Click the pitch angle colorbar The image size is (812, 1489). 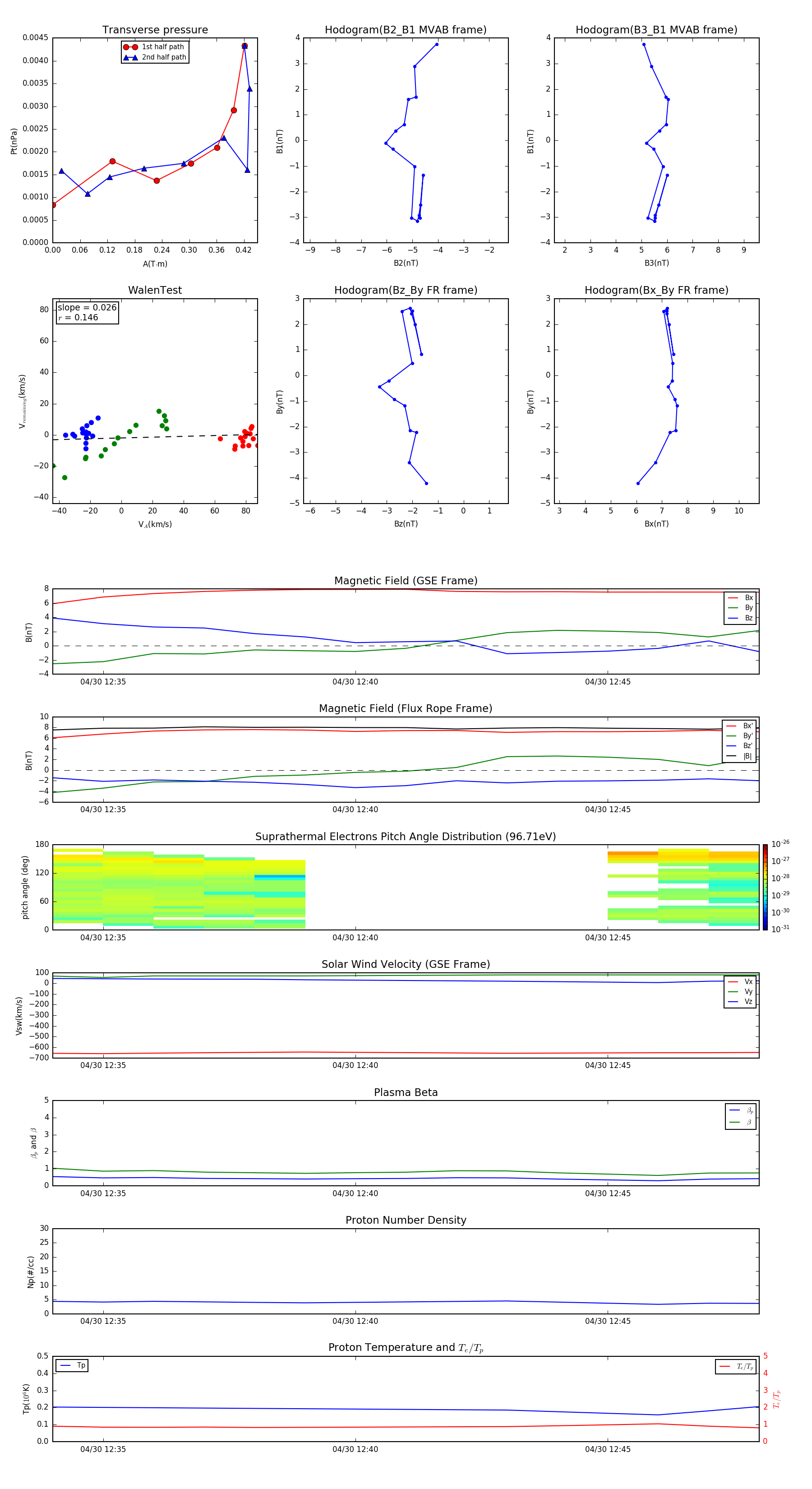pos(765,887)
